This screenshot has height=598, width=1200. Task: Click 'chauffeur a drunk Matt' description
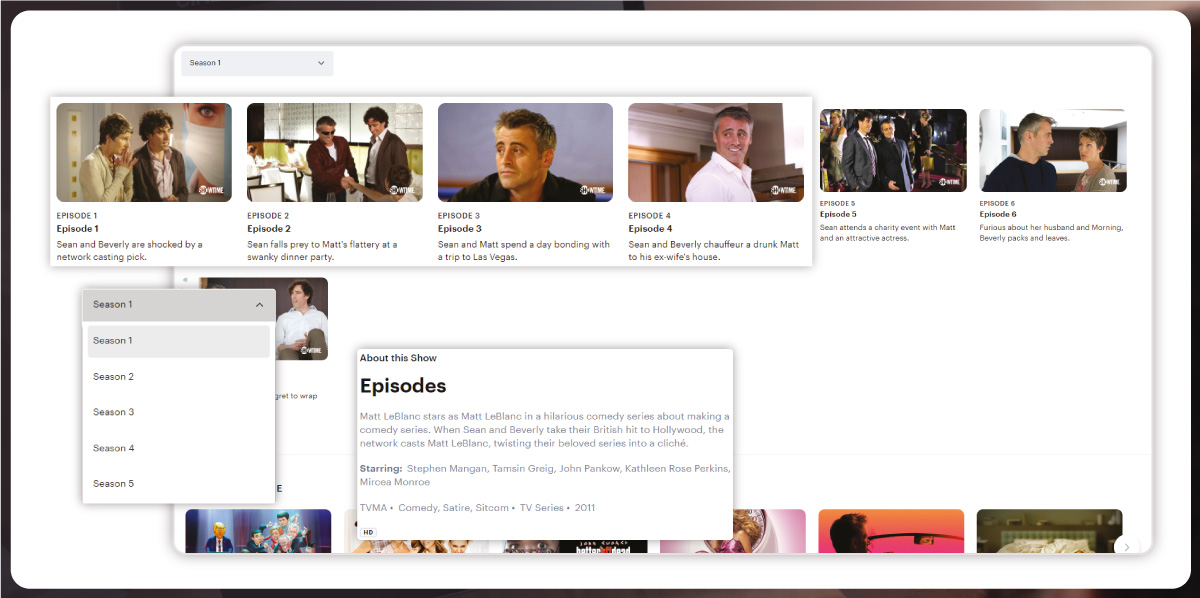(x=712, y=250)
